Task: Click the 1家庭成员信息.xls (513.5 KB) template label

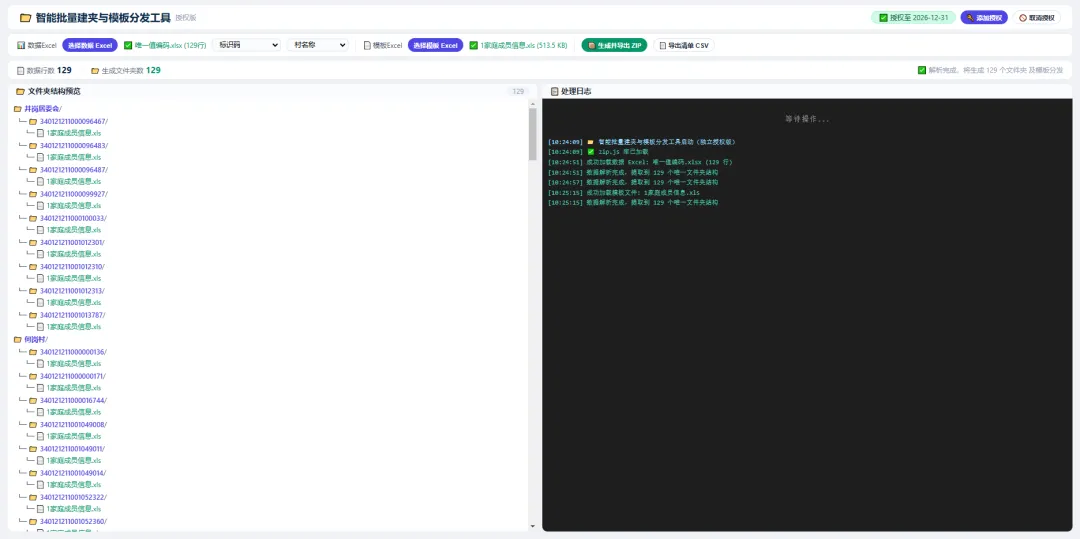Action: 523,45
